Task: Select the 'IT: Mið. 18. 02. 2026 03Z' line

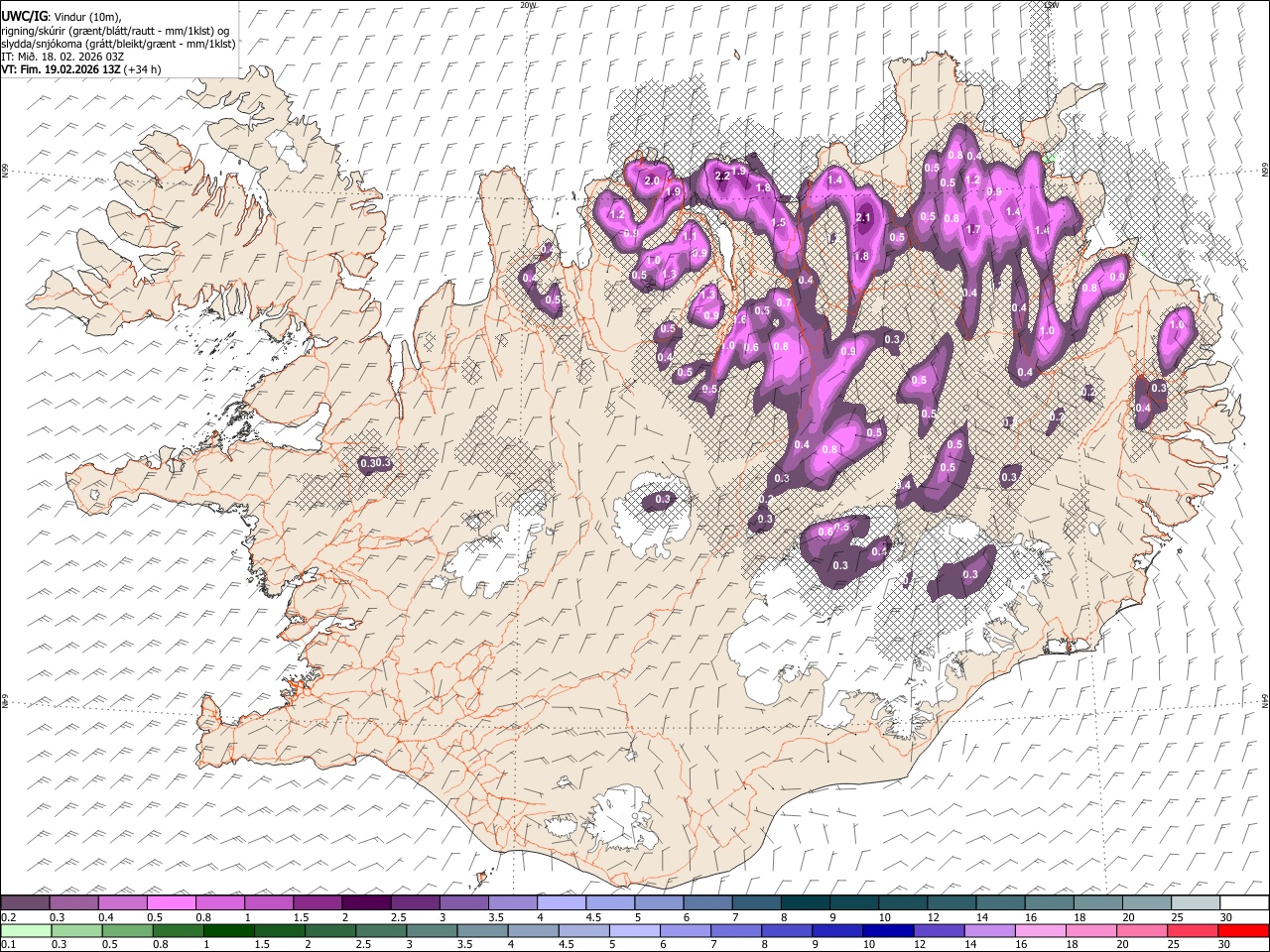Action: (x=62, y=57)
